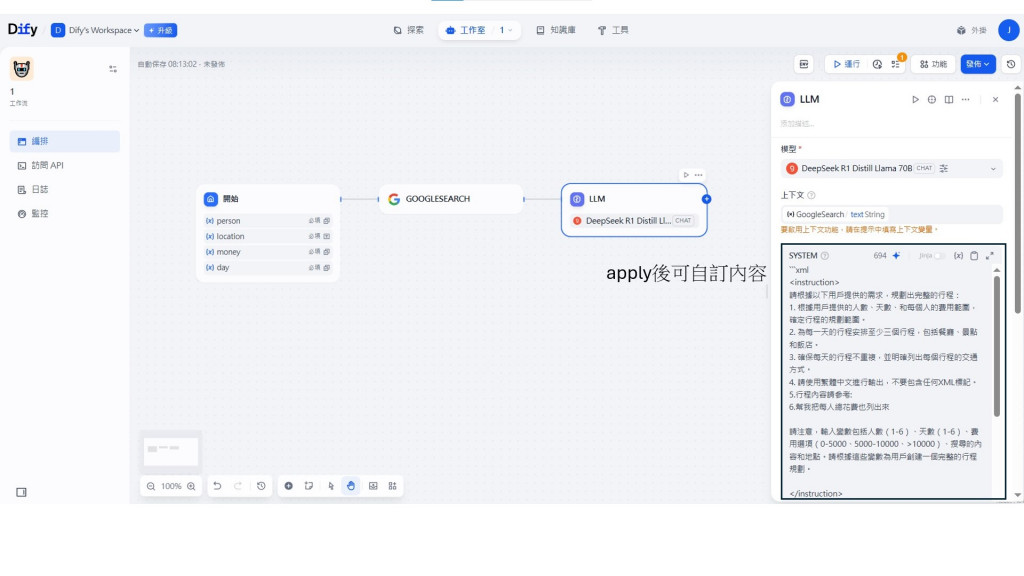This screenshot has width=1024, height=576.
Task: Select 編排 orchestrate in the sidebar
Action: tap(65, 141)
